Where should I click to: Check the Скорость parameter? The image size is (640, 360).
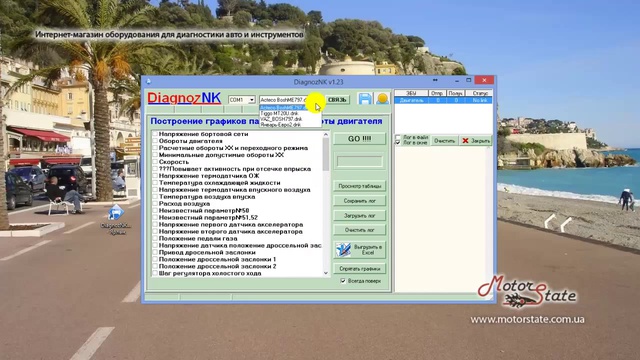[155, 162]
